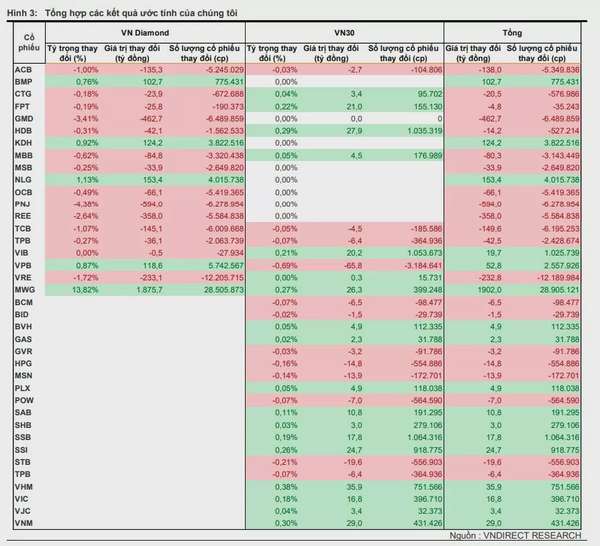Select the GMD ticker row label

tap(24, 119)
